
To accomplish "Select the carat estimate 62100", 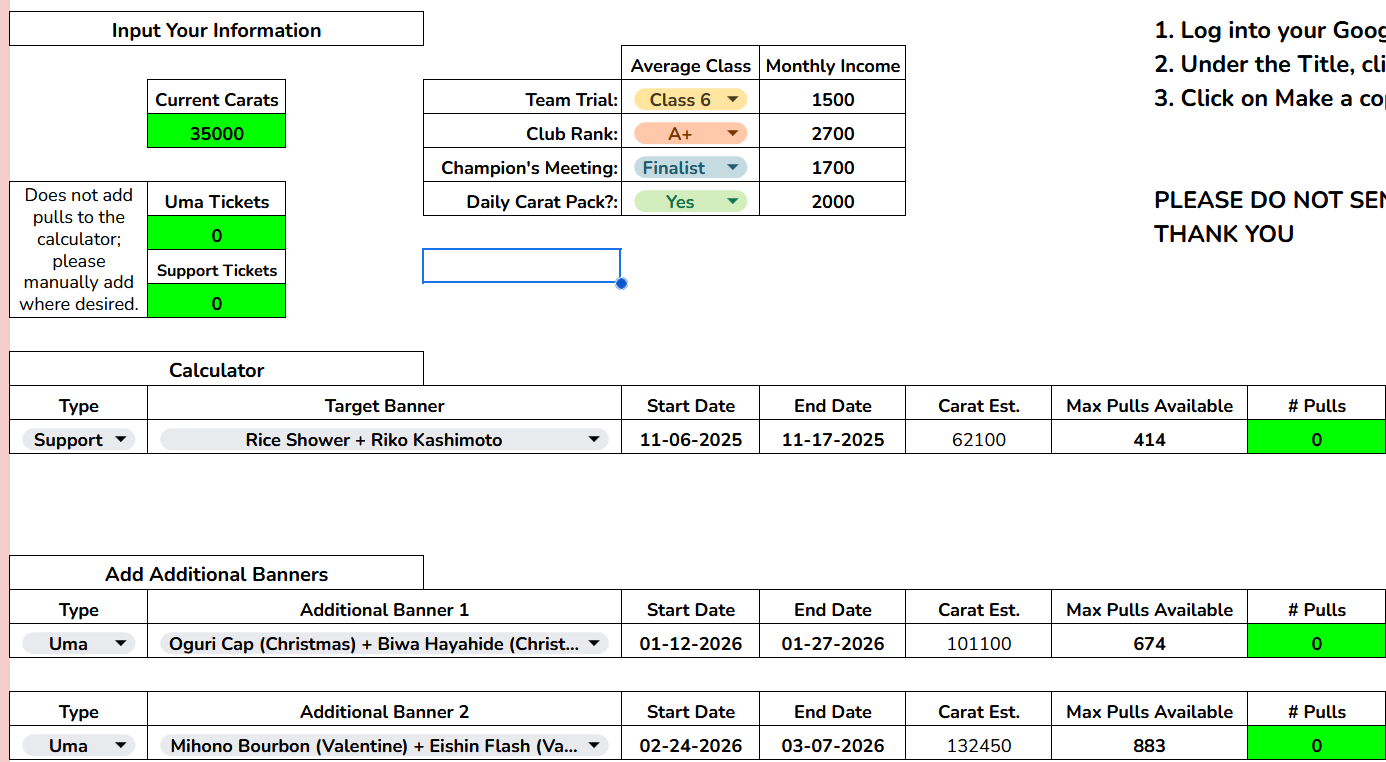I will 979,437.
